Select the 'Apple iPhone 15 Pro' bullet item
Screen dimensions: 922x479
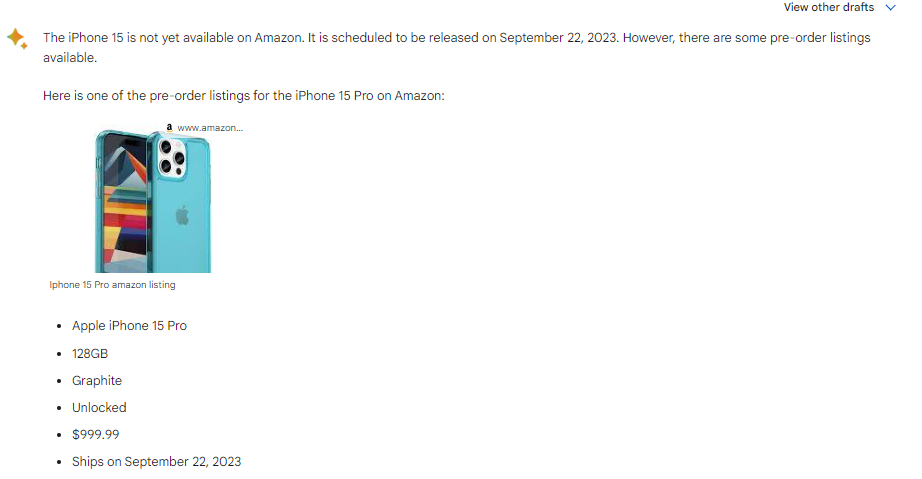129,326
